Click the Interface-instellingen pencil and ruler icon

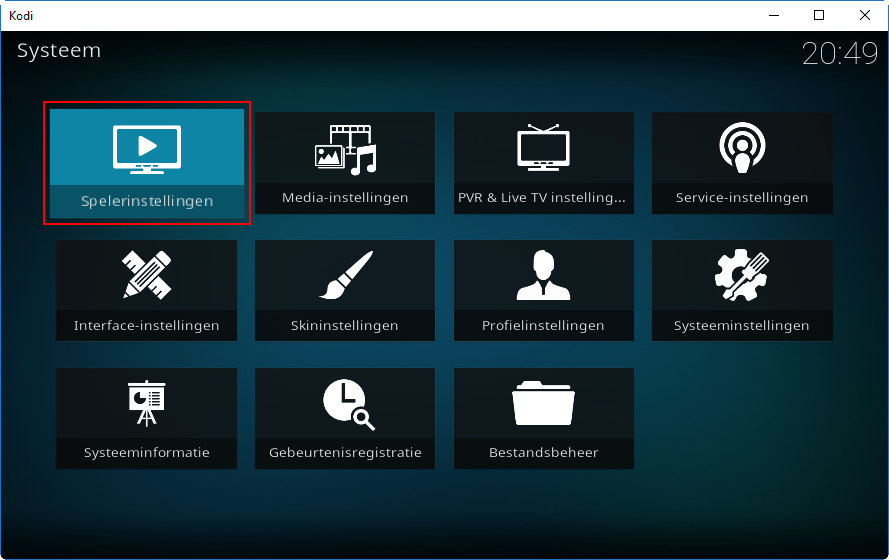[147, 275]
